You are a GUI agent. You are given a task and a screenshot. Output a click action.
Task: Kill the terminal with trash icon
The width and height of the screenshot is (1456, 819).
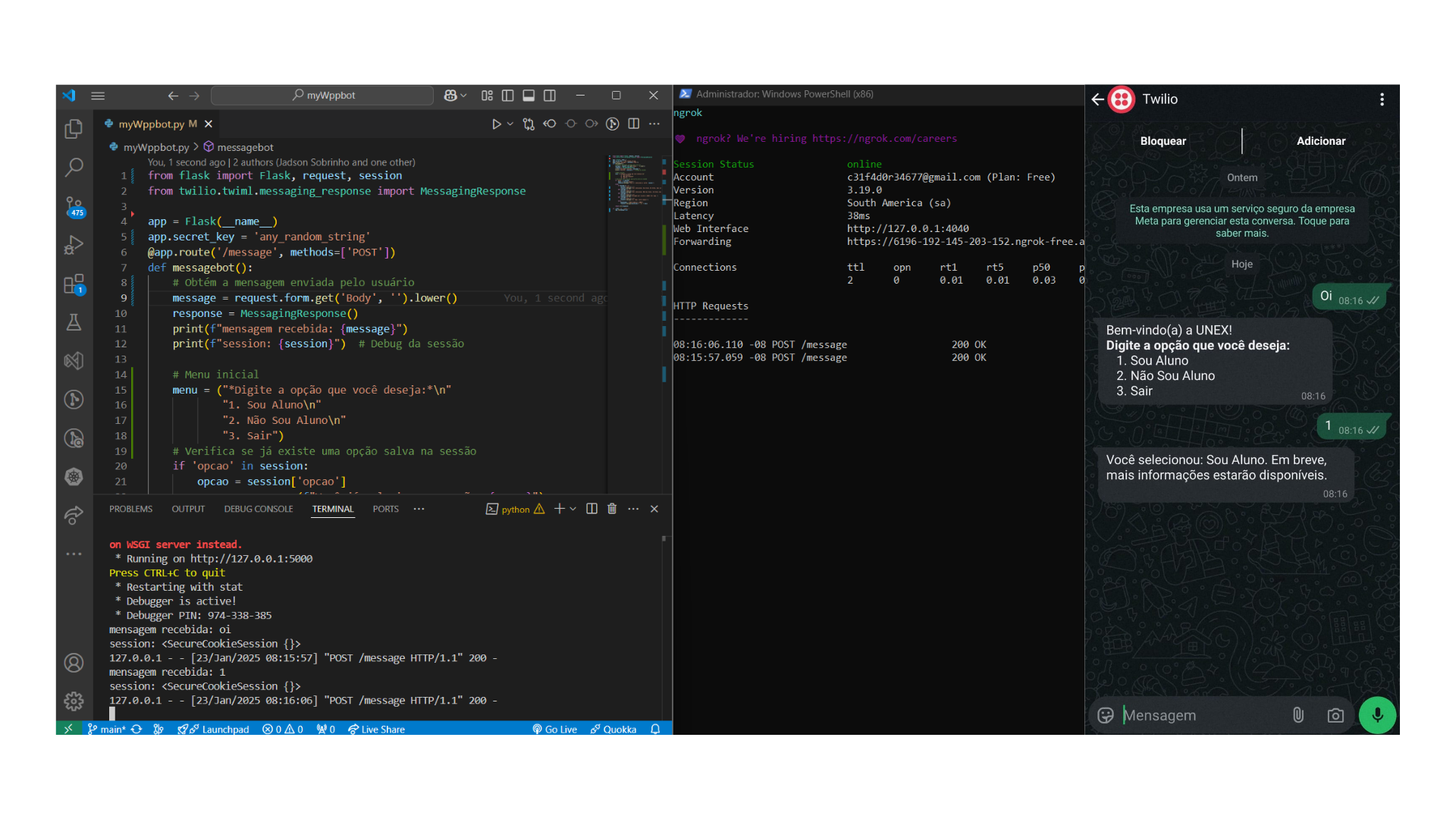pos(612,509)
